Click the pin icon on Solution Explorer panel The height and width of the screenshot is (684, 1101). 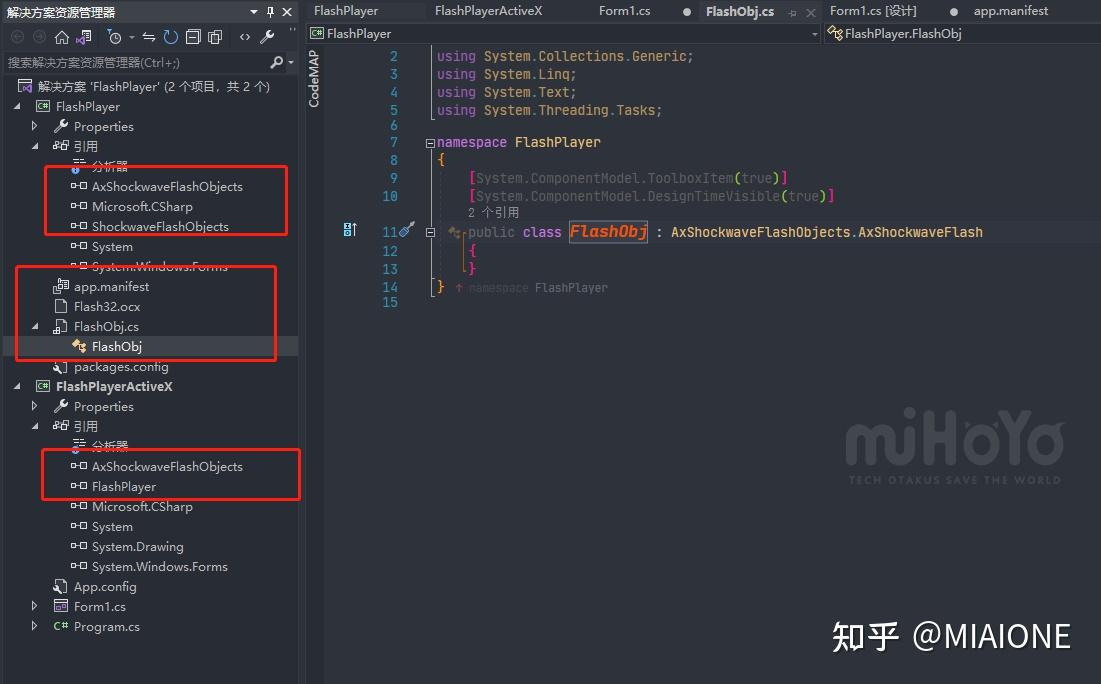[270, 11]
